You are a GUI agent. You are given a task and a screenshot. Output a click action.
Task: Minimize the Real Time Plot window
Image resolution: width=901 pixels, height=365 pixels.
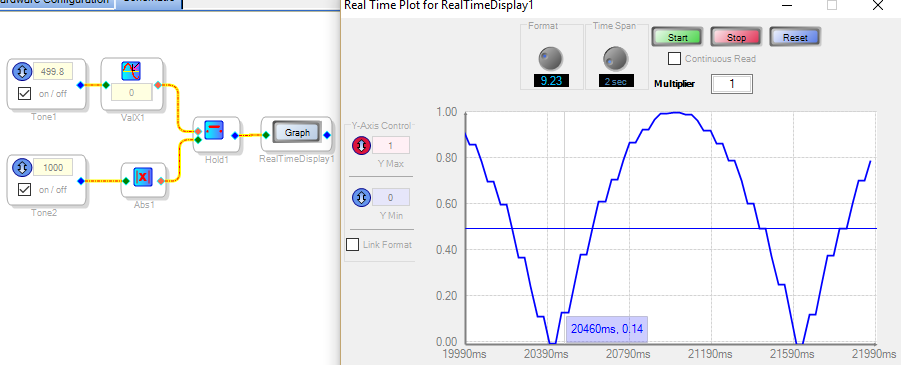point(786,5)
